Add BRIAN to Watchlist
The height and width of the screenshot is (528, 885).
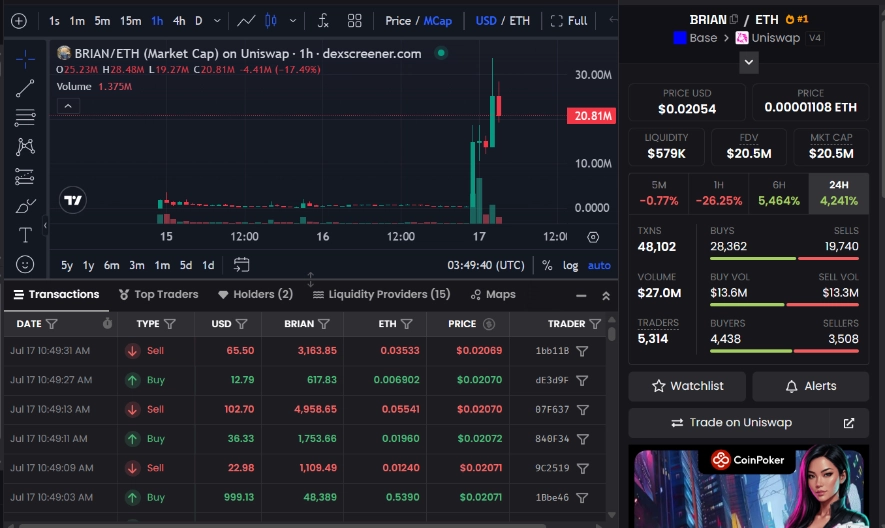point(687,386)
